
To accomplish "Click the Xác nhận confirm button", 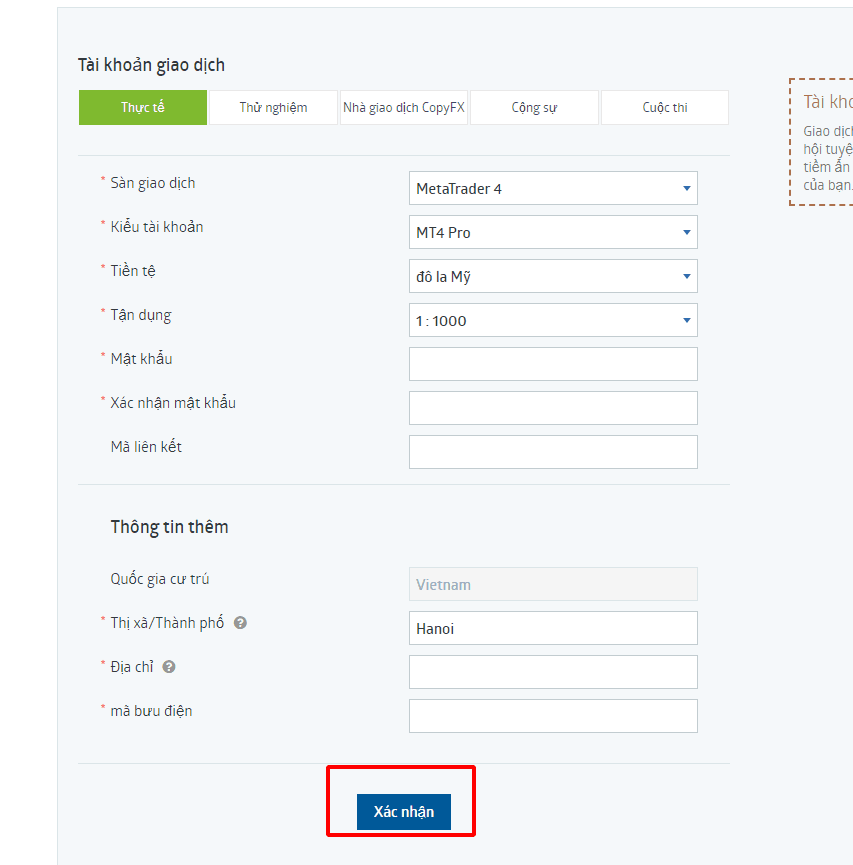I will coord(404,812).
